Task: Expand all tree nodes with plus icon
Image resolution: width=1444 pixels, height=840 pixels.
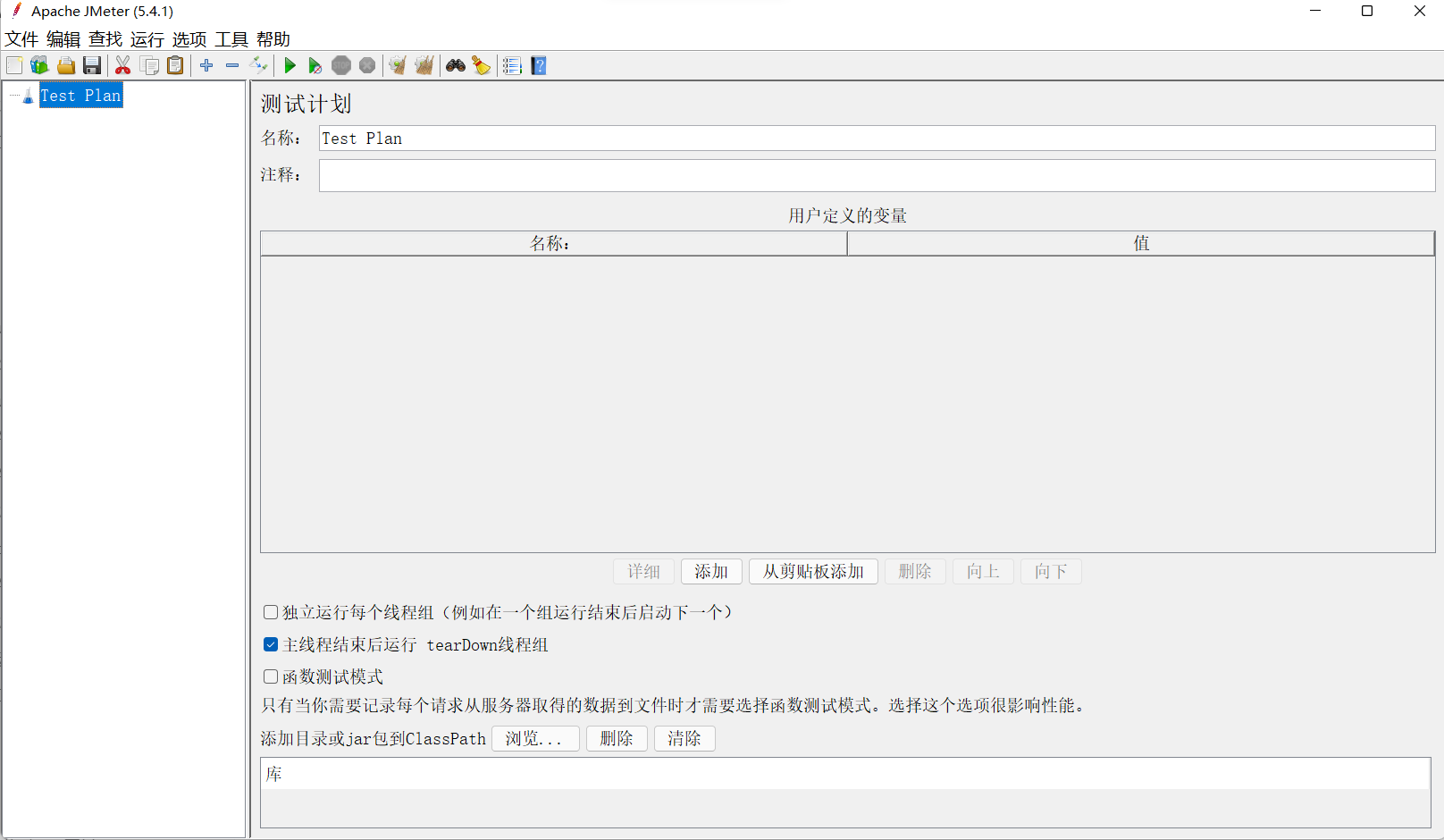Action: tap(206, 65)
